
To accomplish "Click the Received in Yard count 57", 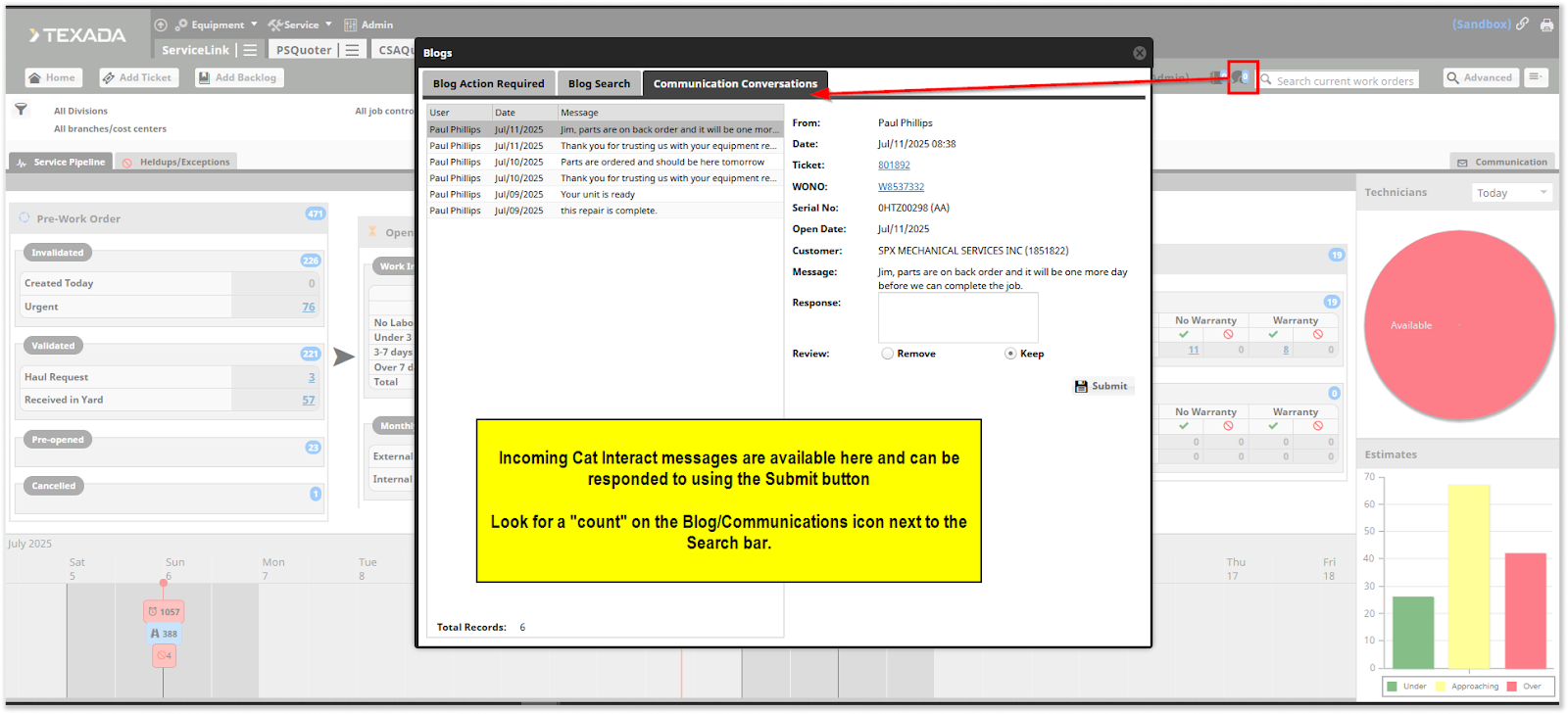I will pos(309,400).
